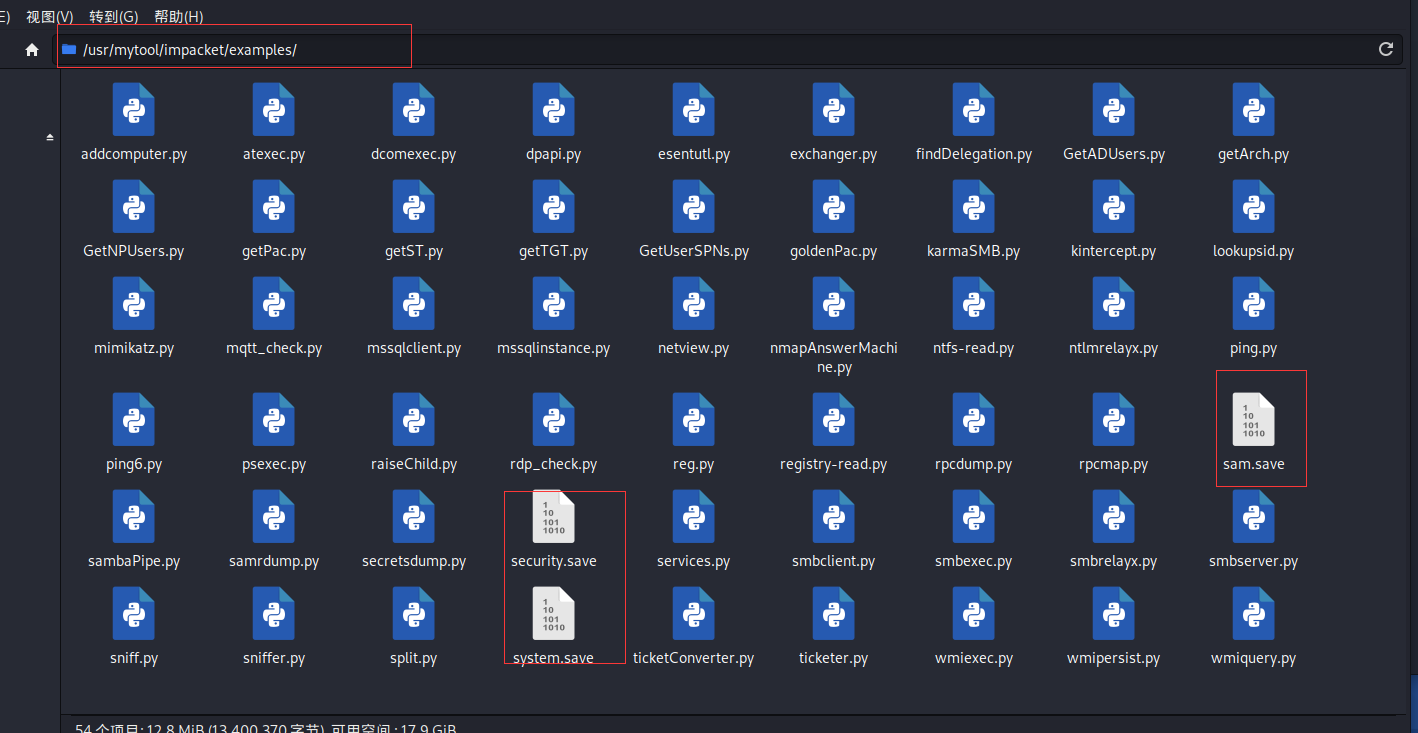Select the karmaSMB.py file icon

pyautogui.click(x=974, y=207)
